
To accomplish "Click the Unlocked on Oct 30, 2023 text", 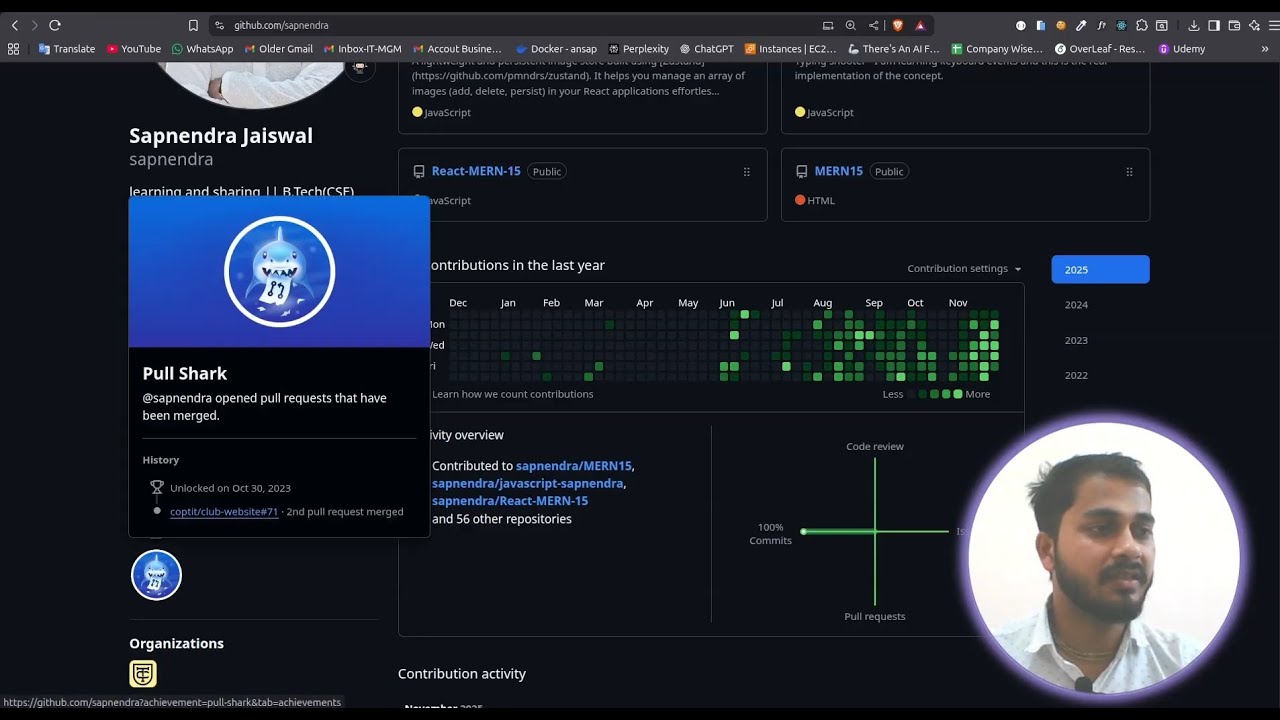I will click(230, 488).
